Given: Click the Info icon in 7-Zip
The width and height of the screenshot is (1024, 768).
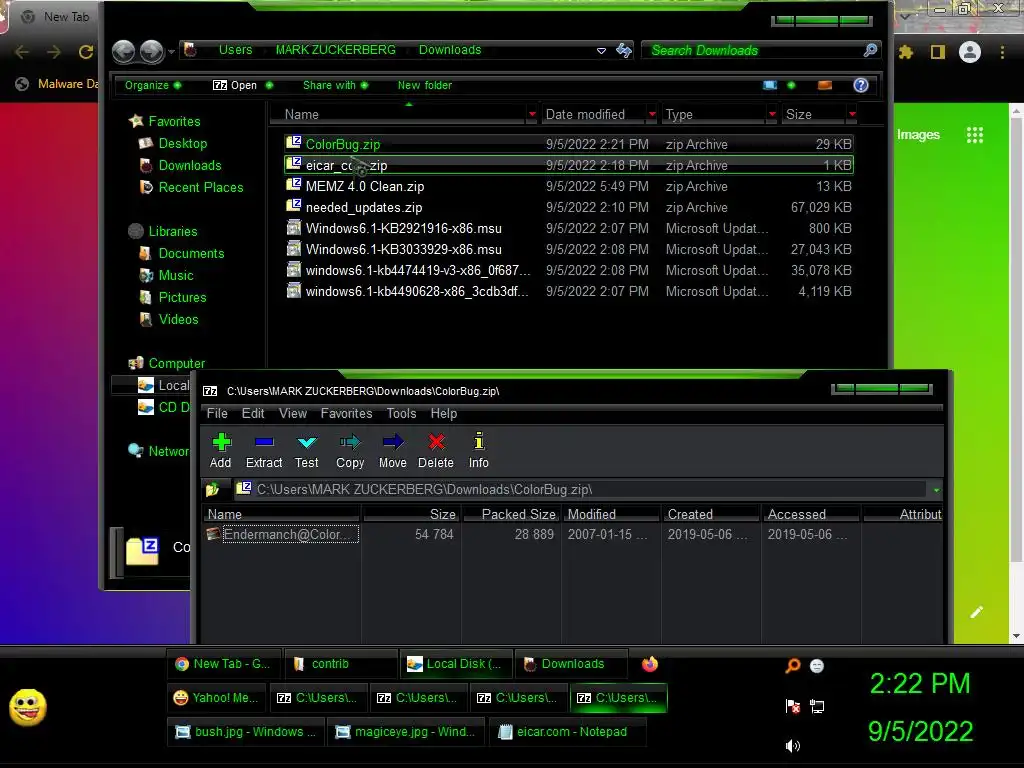Looking at the screenshot, I should (479, 441).
